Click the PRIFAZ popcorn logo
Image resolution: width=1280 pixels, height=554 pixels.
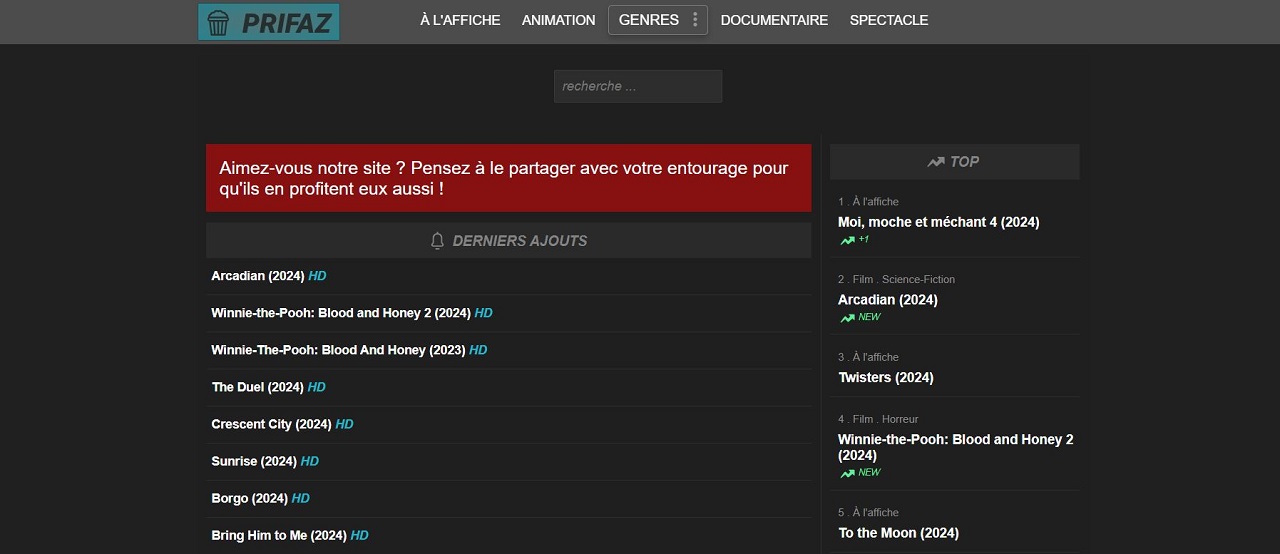coord(268,22)
